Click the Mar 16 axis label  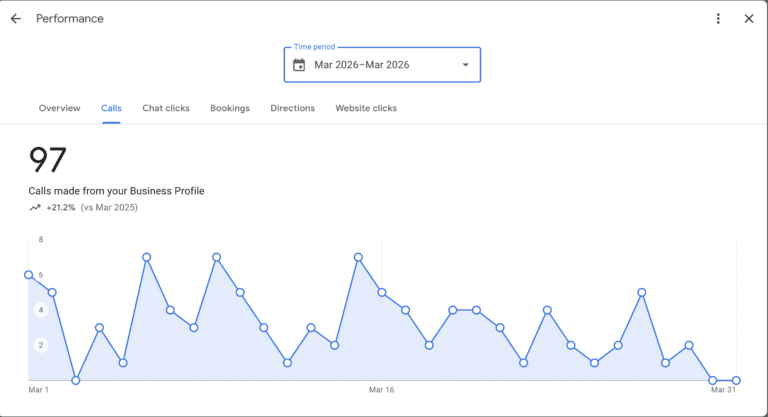click(x=382, y=391)
